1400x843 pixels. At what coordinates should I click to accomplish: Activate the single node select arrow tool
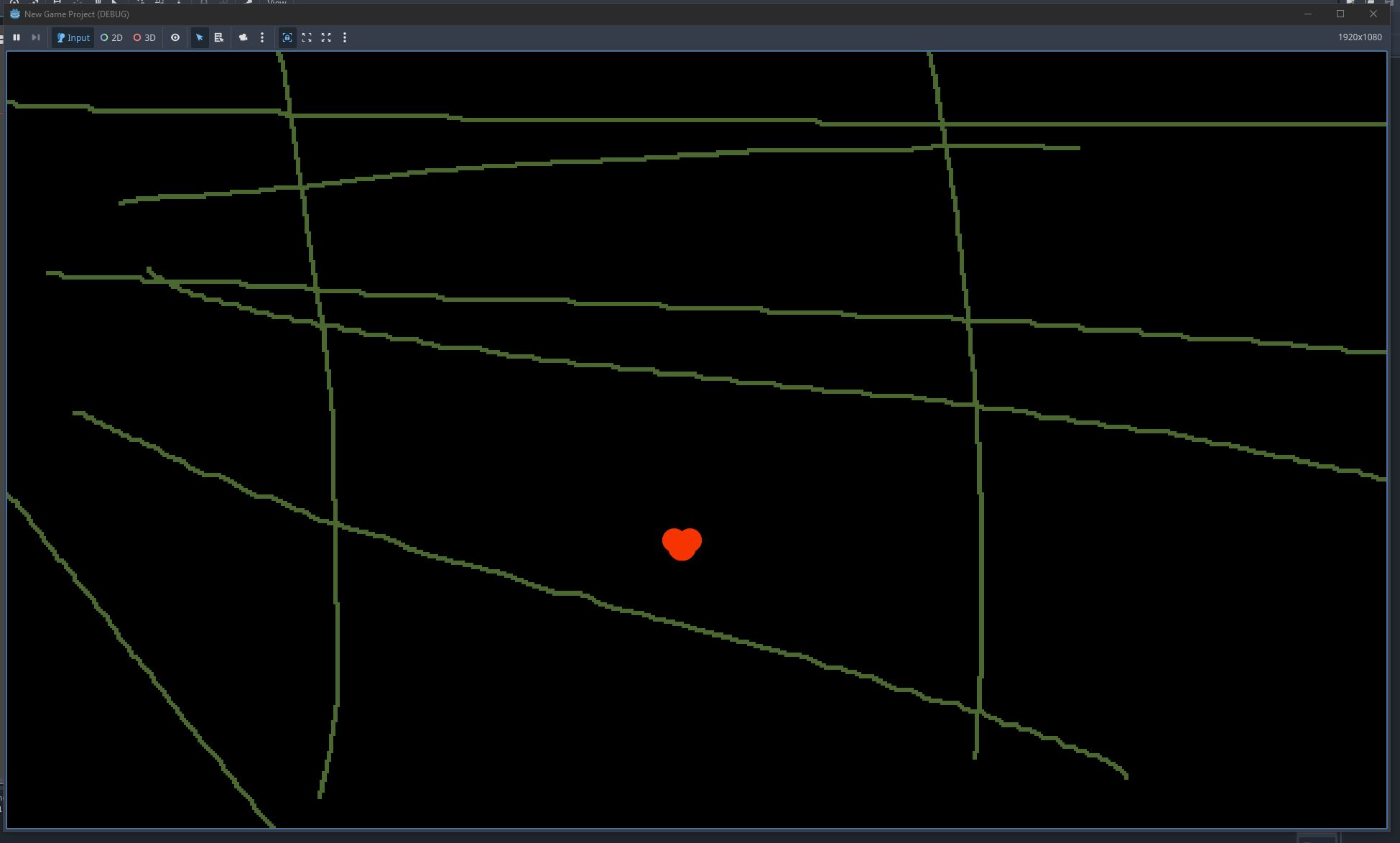tap(200, 37)
